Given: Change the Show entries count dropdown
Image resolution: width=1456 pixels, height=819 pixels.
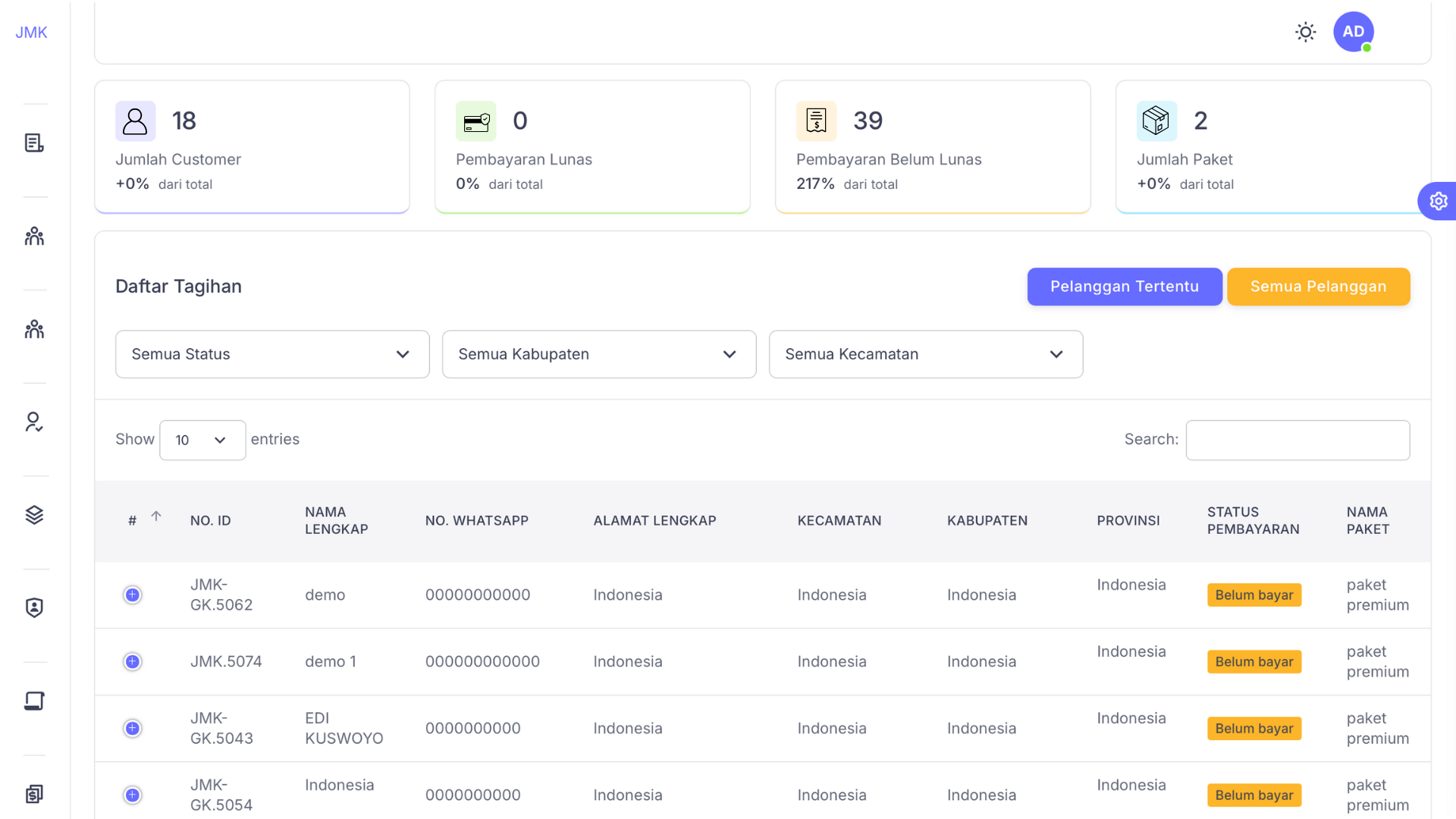Looking at the screenshot, I should point(202,440).
